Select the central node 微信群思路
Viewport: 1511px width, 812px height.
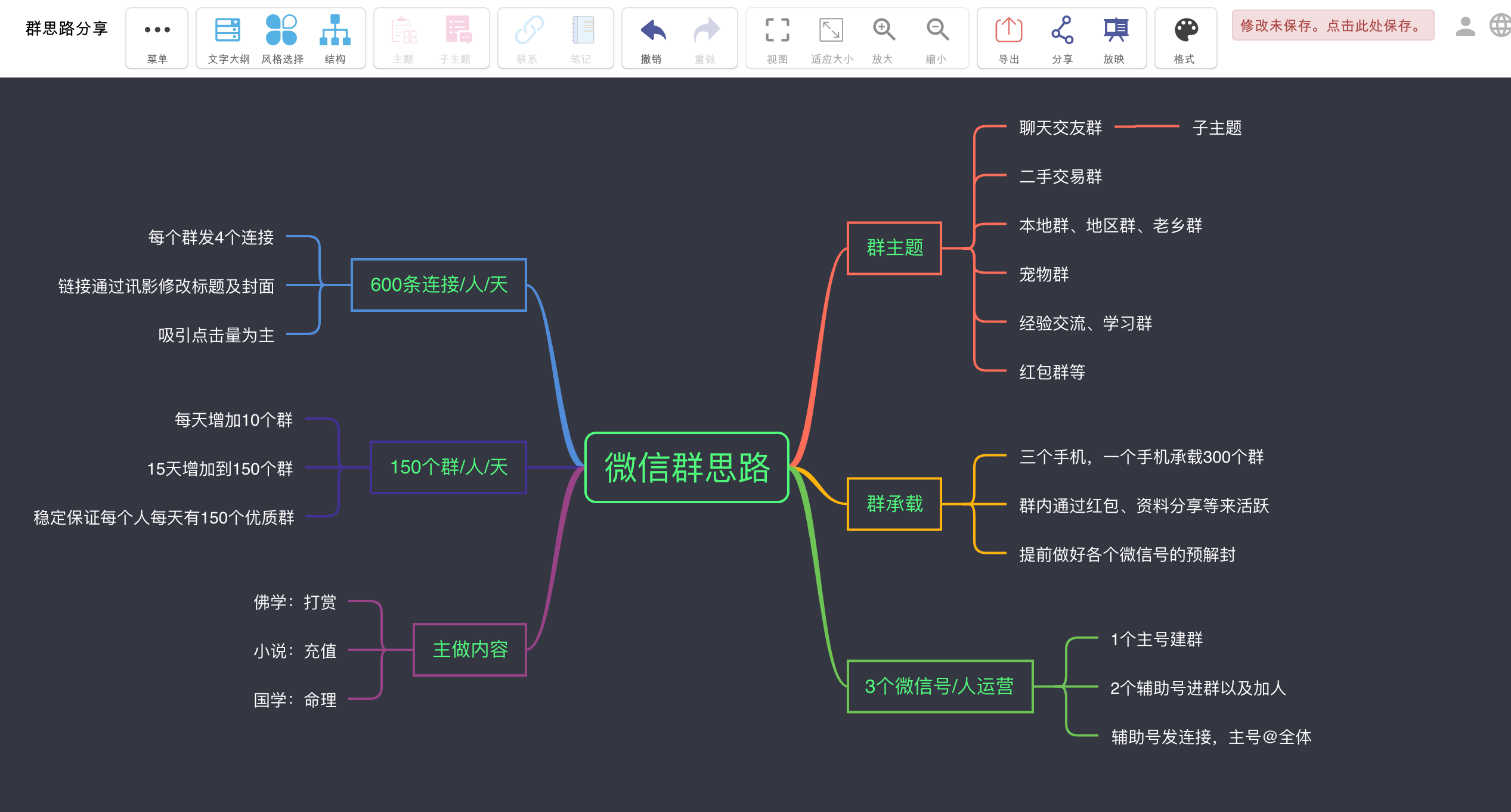[x=687, y=467]
